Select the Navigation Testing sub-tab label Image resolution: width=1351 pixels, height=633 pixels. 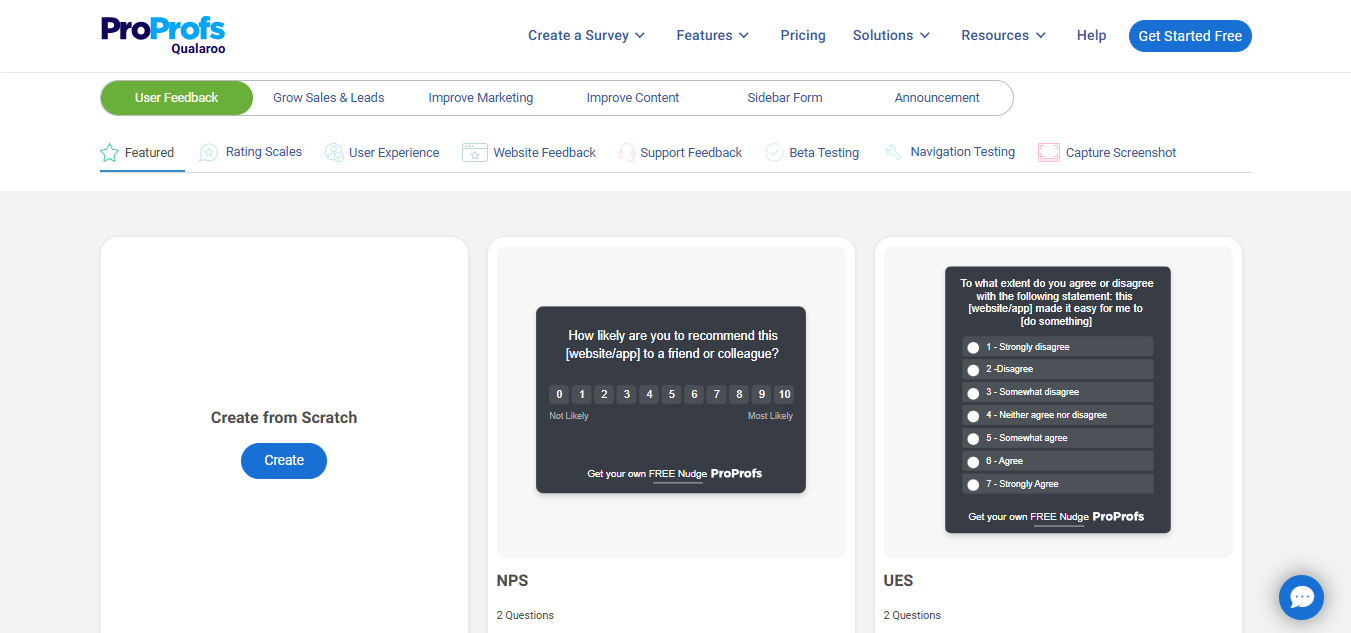(x=962, y=152)
